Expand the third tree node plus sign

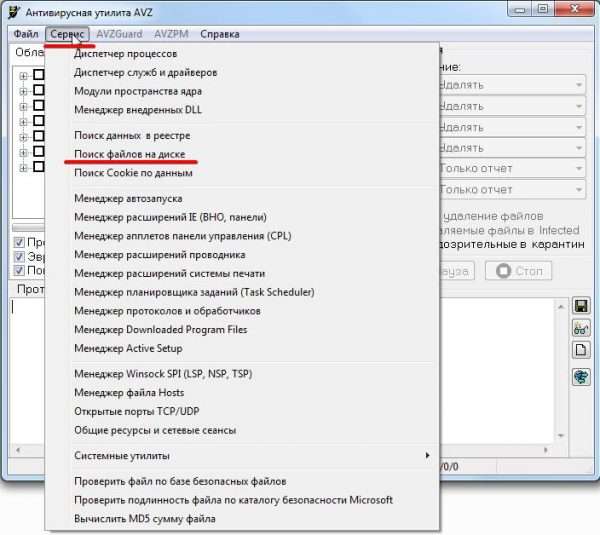(23, 106)
